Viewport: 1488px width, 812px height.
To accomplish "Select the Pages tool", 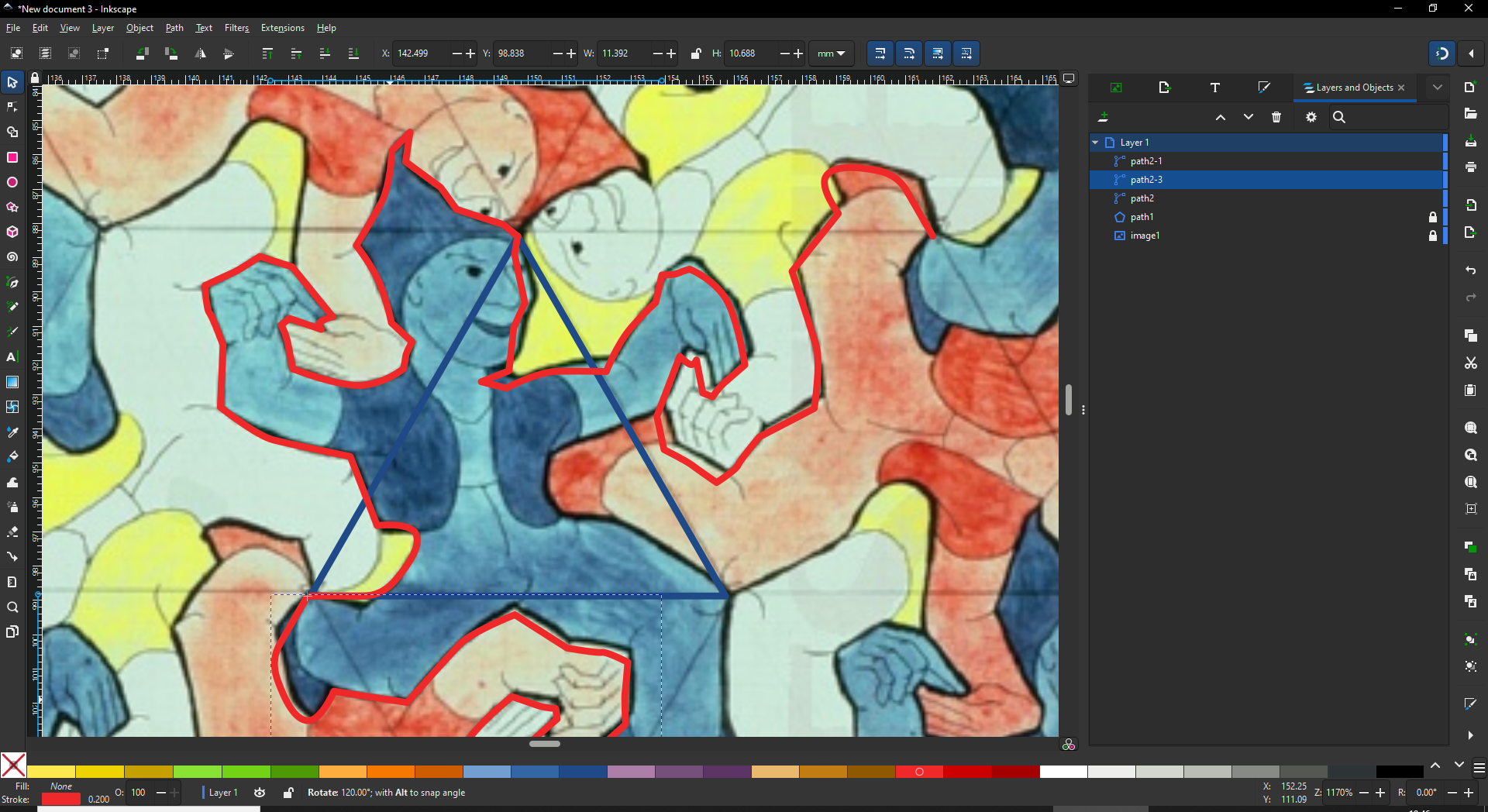I will tap(12, 631).
